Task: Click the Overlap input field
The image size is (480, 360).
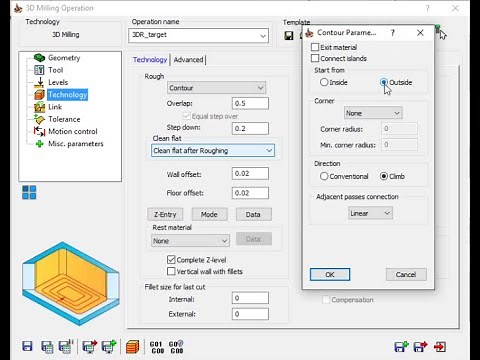Action: 250,103
